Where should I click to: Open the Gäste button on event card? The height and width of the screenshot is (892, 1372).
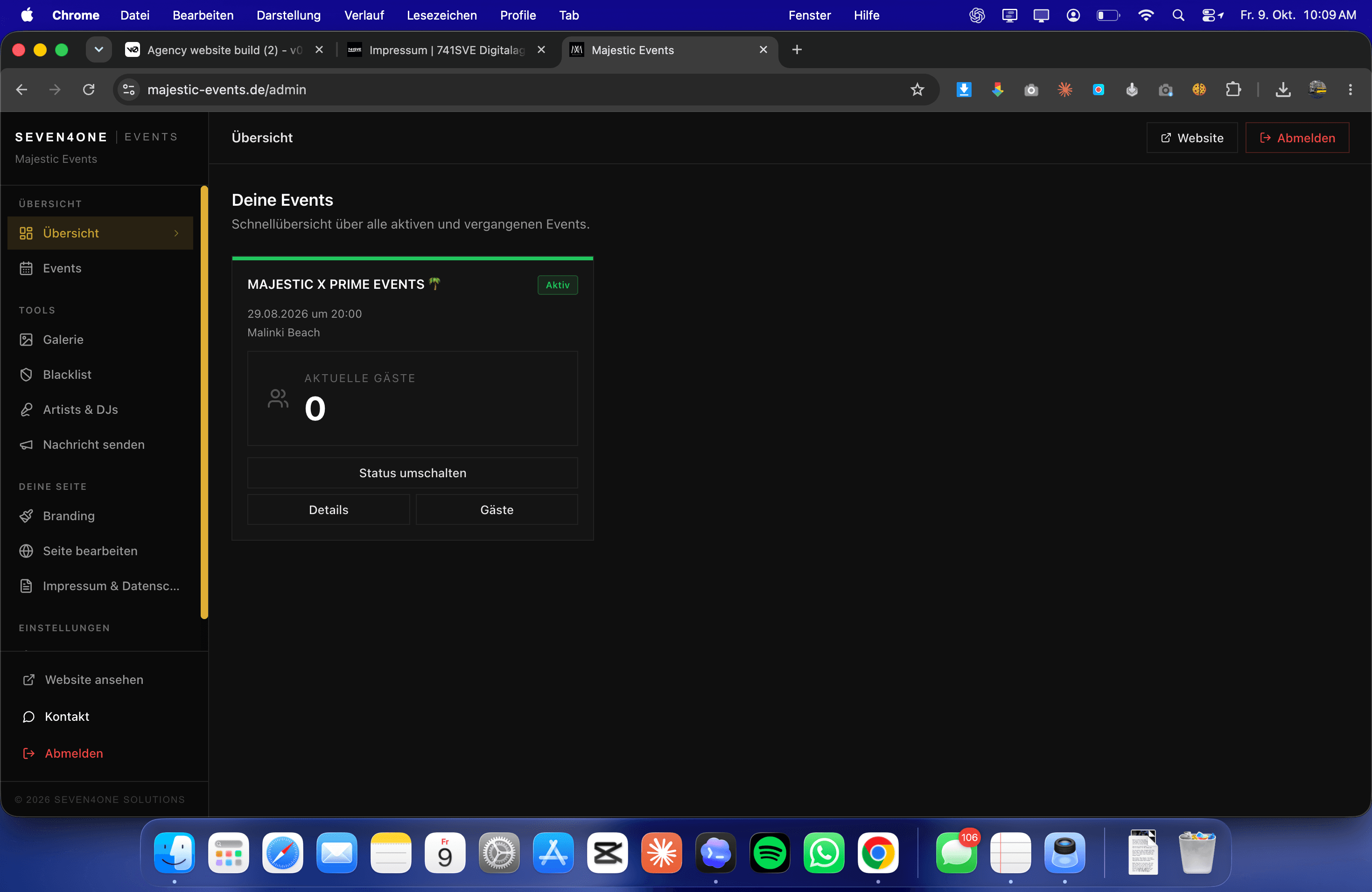click(x=497, y=510)
